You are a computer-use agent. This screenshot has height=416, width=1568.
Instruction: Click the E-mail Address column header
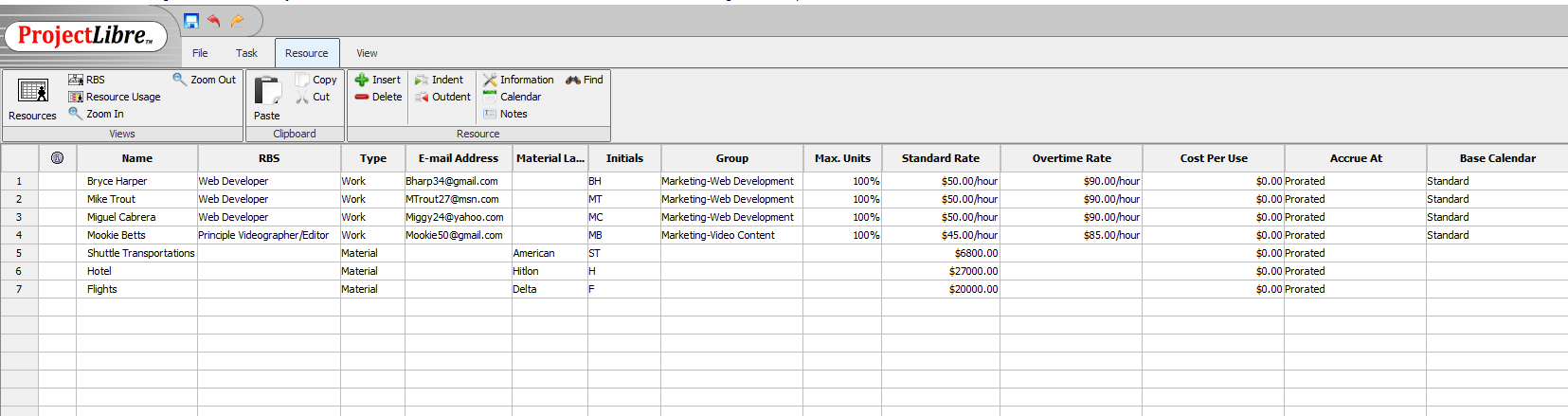point(459,158)
